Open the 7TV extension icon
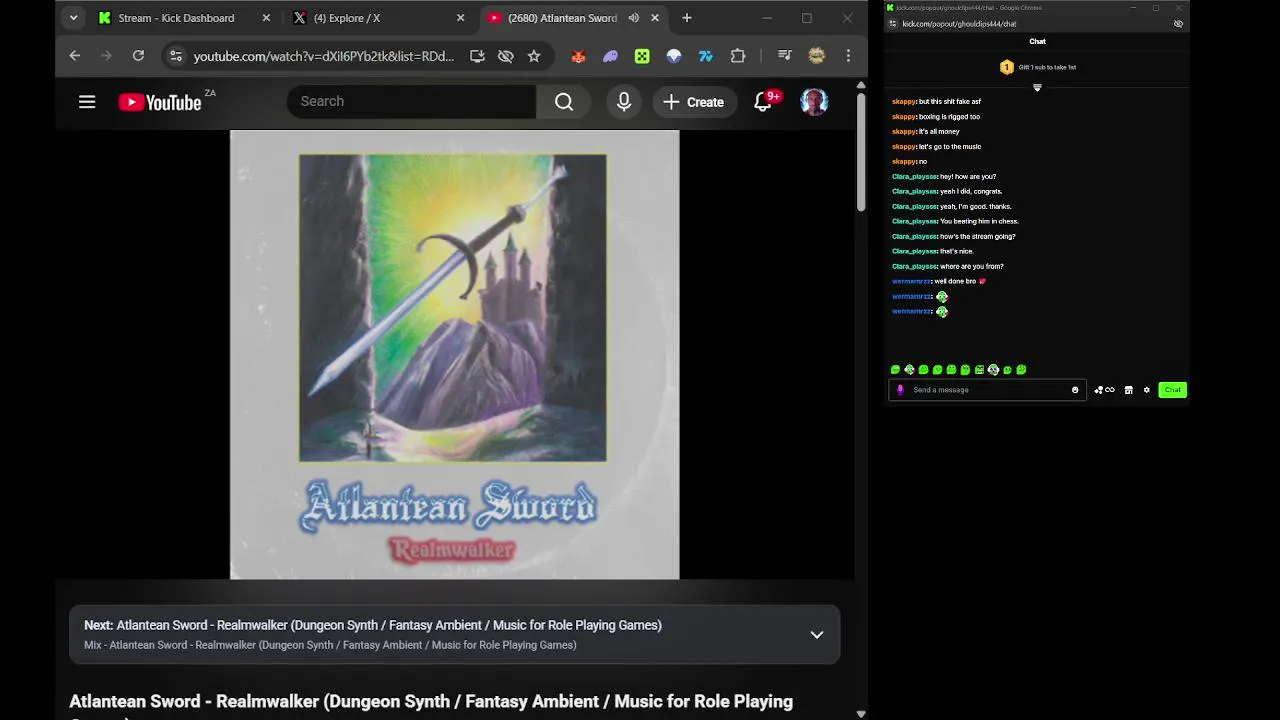This screenshot has height=720, width=1280. [x=706, y=56]
